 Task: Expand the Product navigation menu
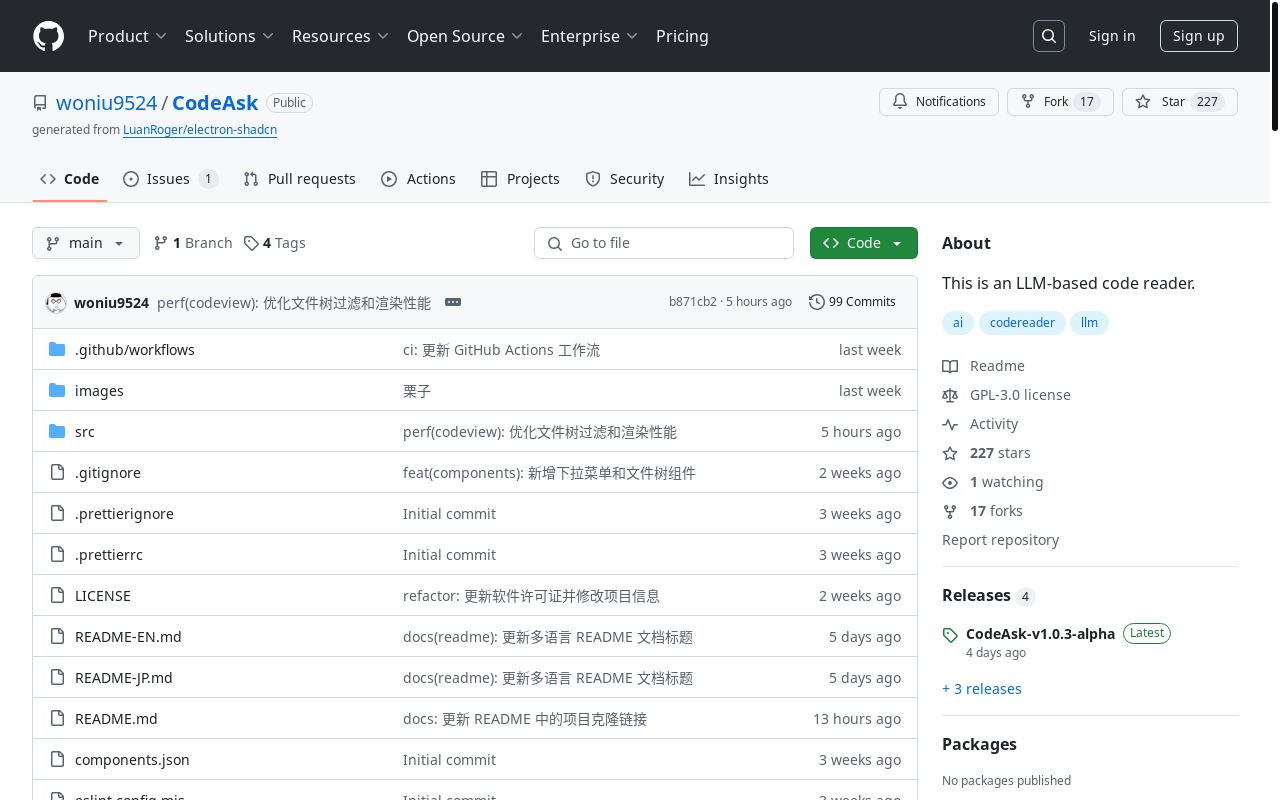pos(127,36)
